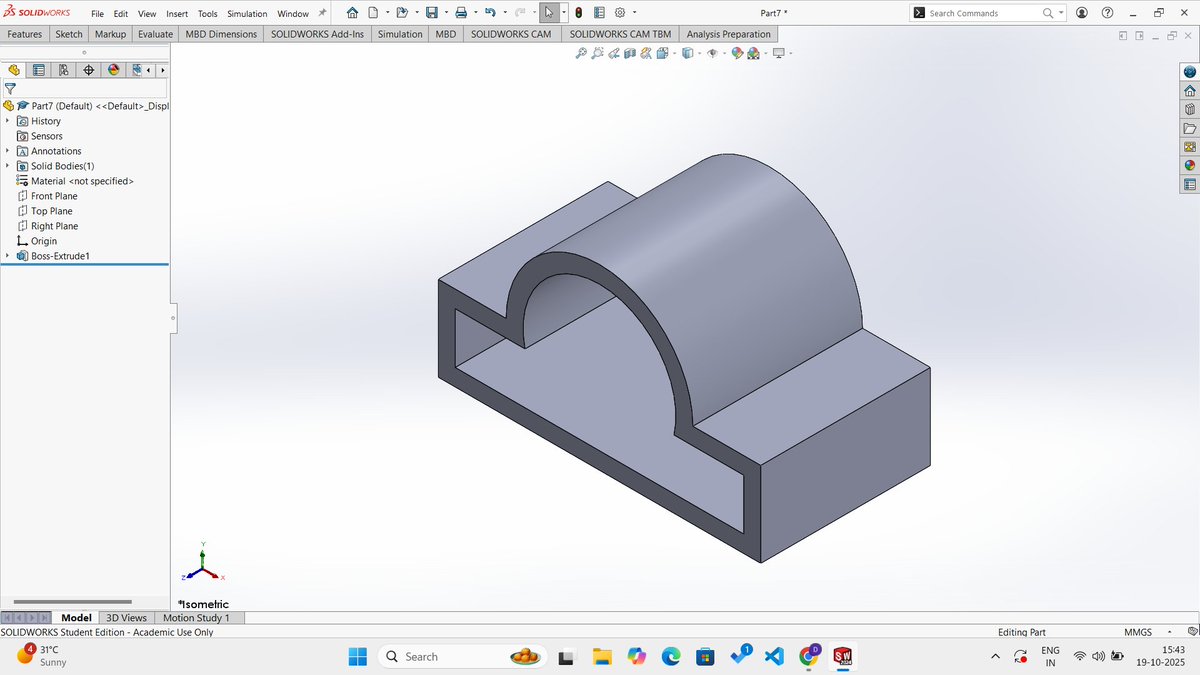Screen dimensions: 1200x675
Task: Select the Right Plane in tree
Action: tap(54, 226)
